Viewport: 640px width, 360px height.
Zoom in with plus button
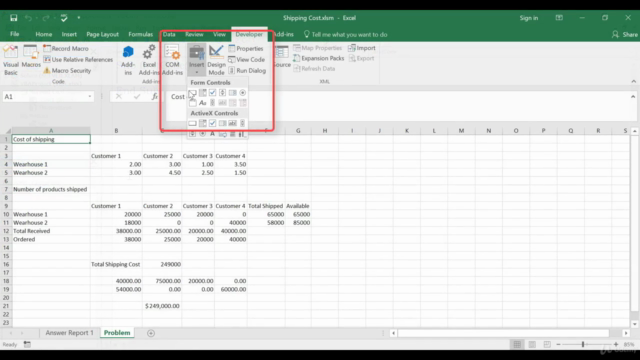coord(616,345)
